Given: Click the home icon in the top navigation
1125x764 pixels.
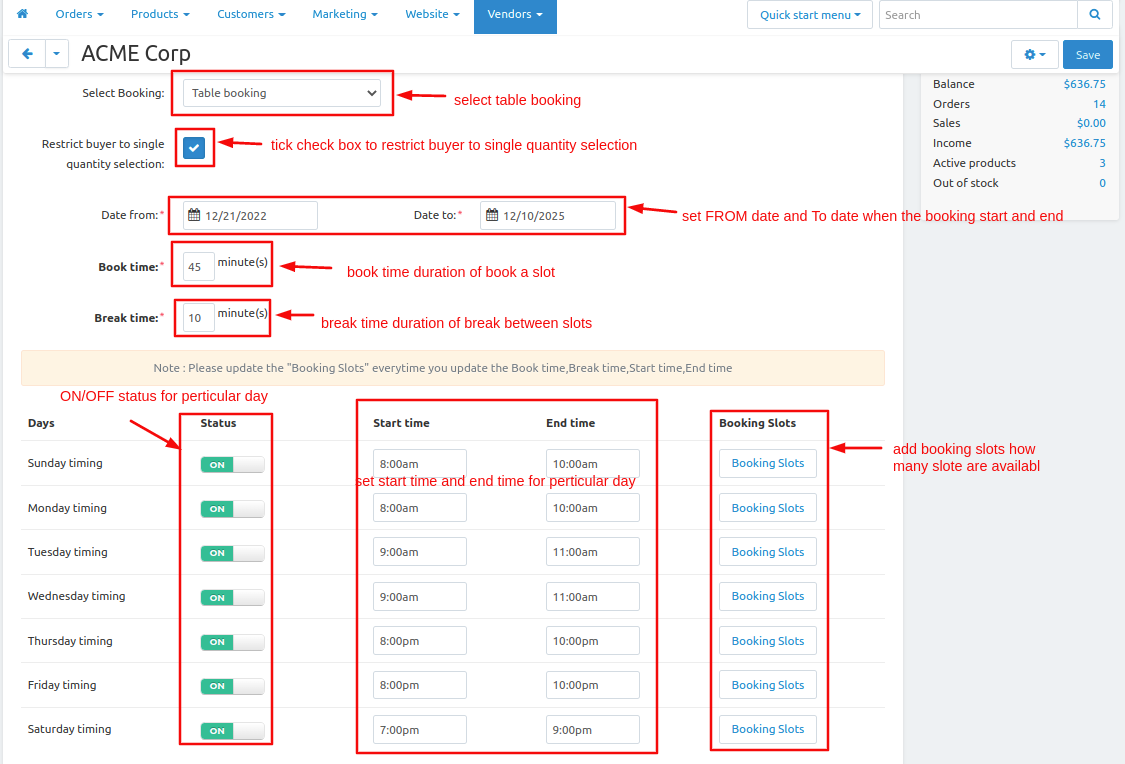Looking at the screenshot, I should 22,15.
